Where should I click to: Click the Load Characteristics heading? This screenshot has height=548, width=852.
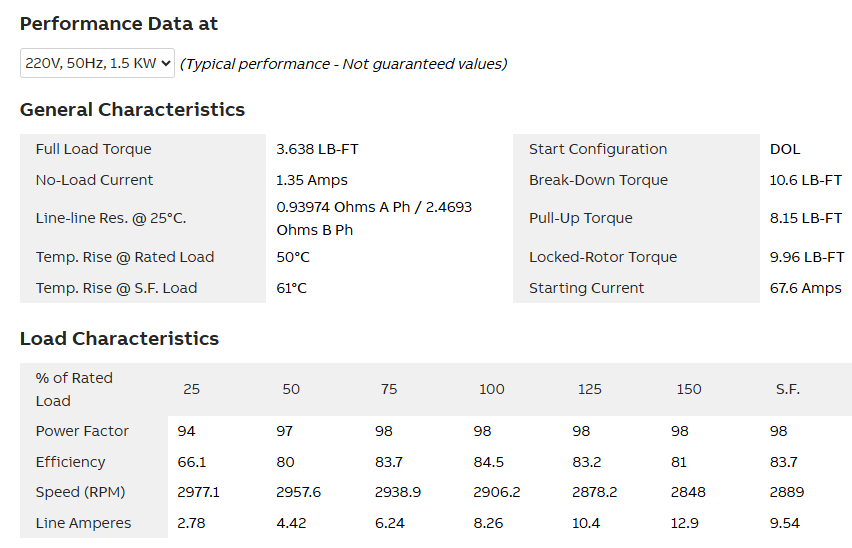pyautogui.click(x=119, y=338)
